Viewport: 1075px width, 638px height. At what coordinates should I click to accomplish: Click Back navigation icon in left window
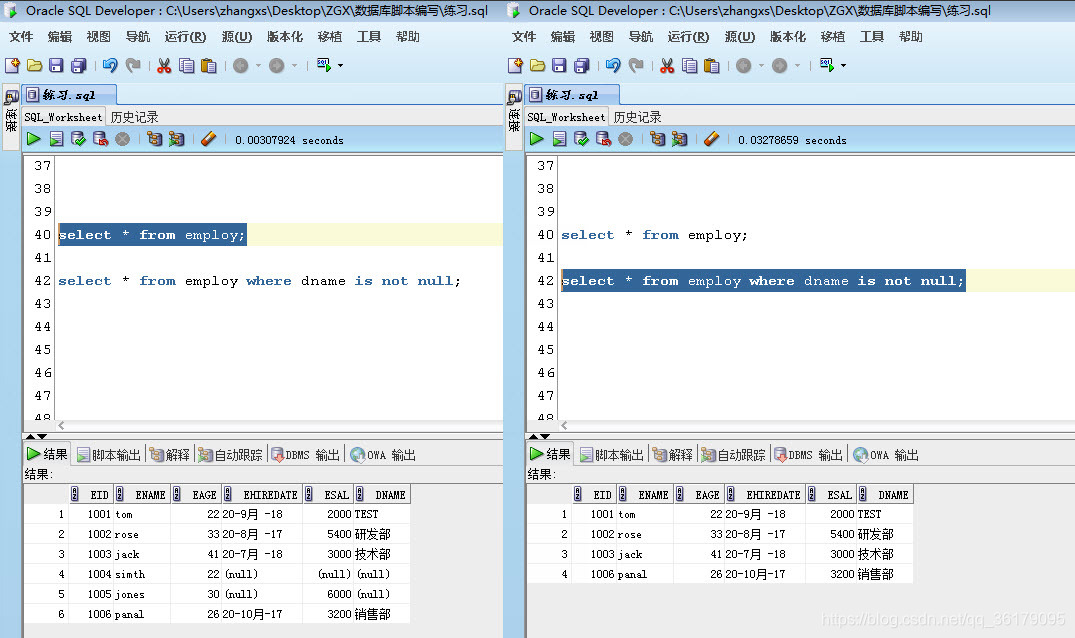pos(241,65)
